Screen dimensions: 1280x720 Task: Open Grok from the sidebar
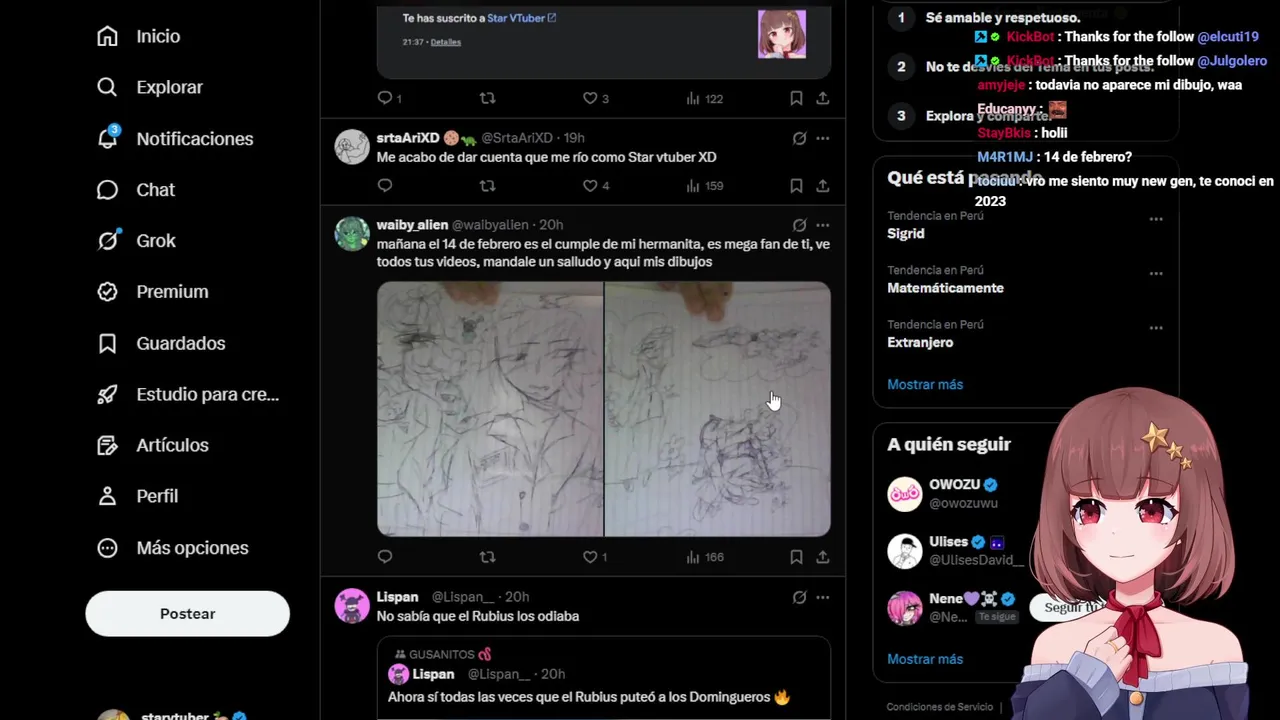155,241
